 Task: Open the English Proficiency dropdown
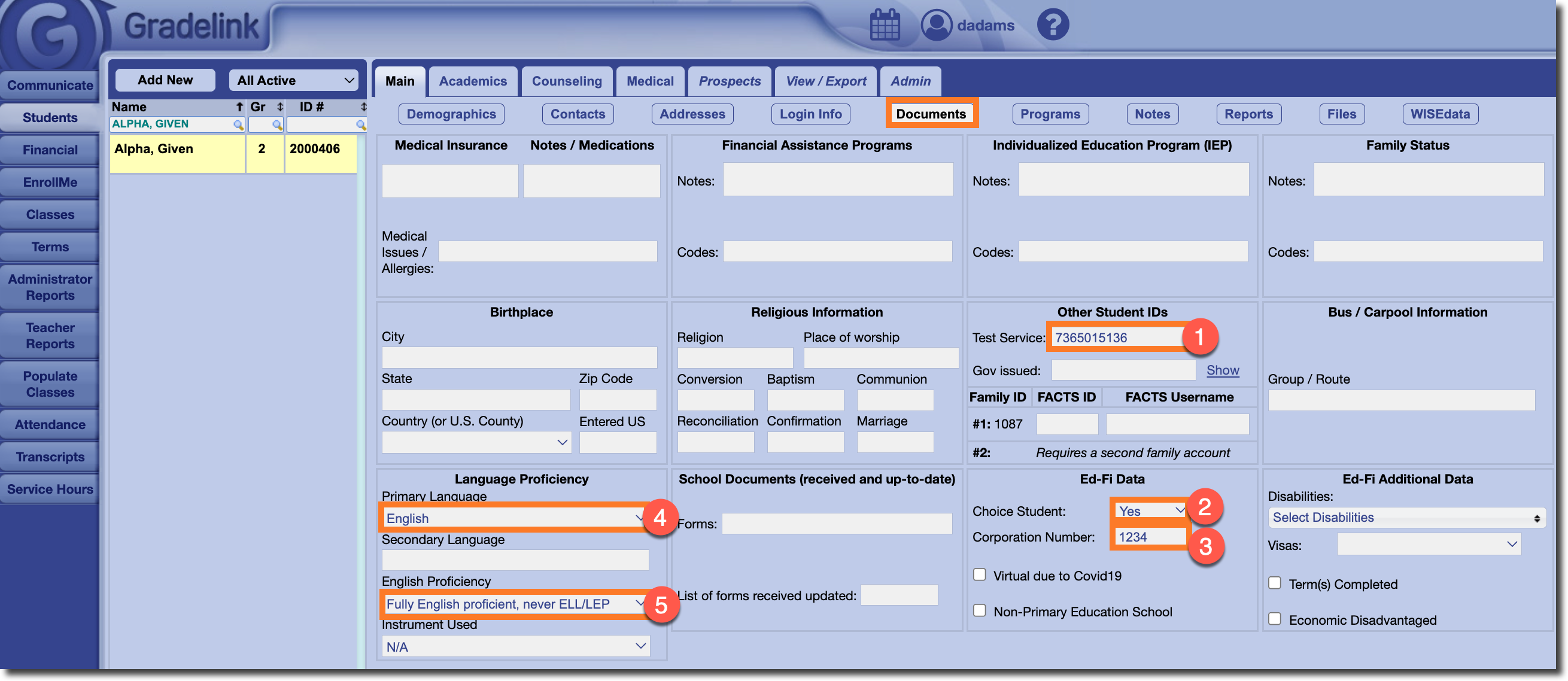(x=514, y=604)
